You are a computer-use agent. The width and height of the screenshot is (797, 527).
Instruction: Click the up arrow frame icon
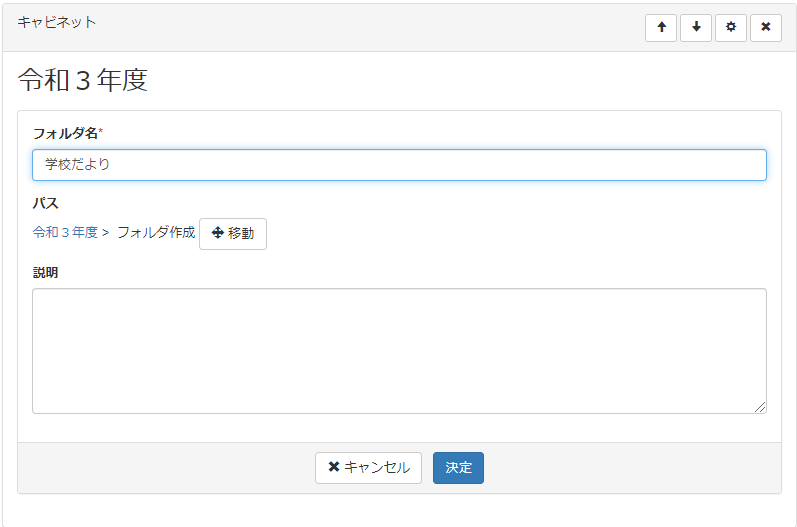(661, 27)
